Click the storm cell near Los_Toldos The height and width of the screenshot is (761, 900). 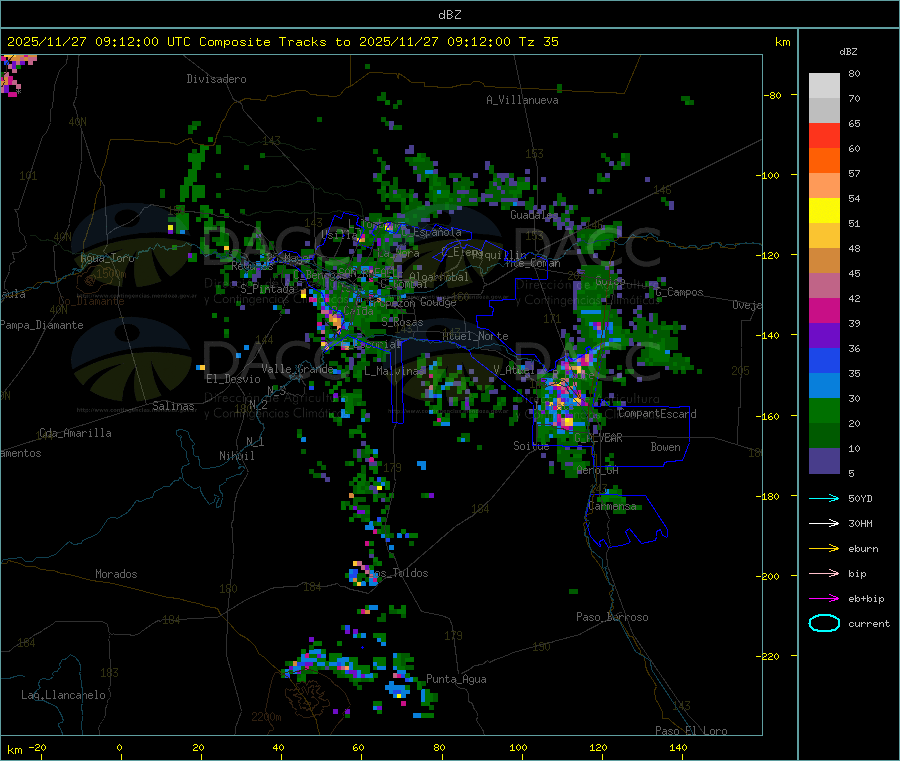[x=362, y=574]
